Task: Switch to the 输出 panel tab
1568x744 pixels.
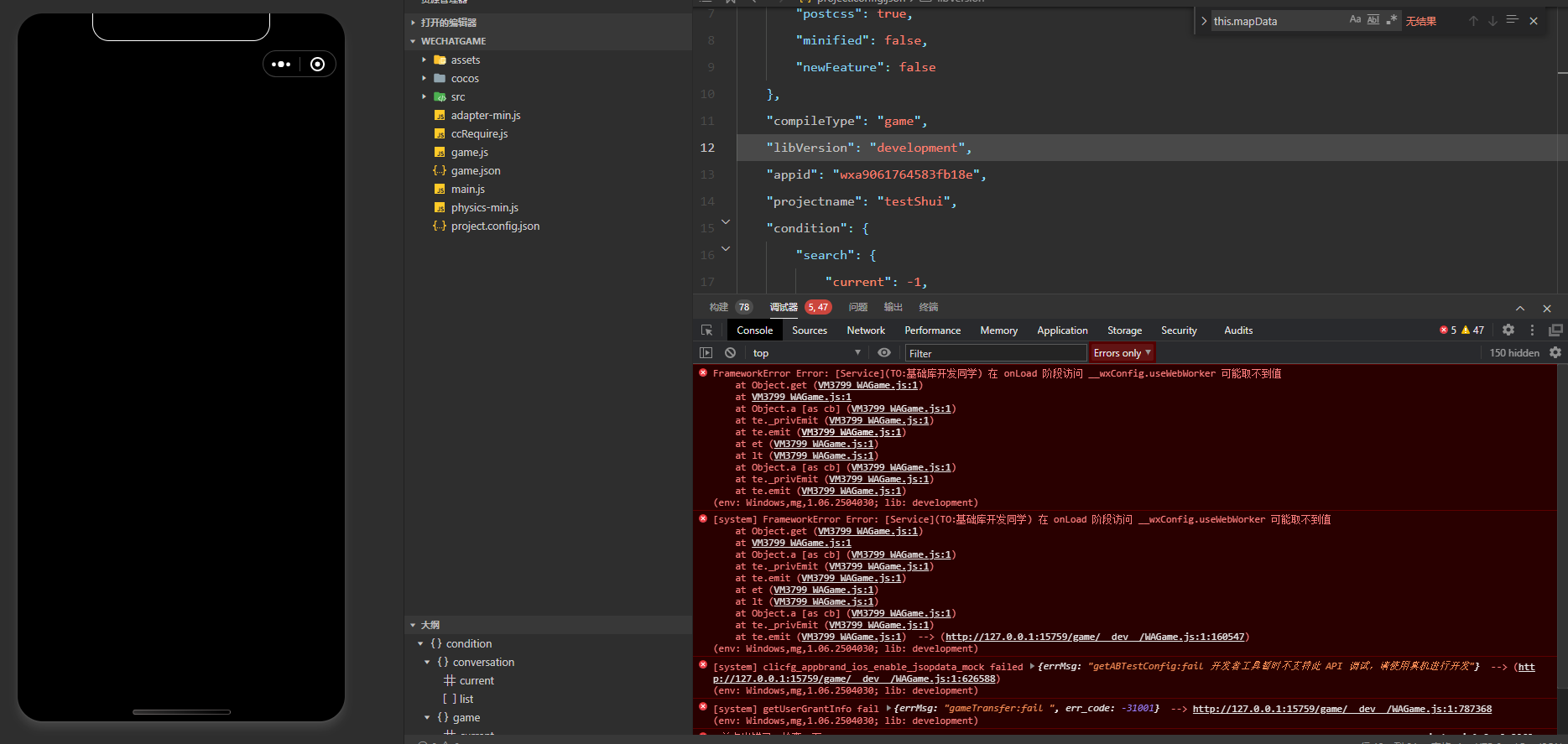Action: click(893, 307)
